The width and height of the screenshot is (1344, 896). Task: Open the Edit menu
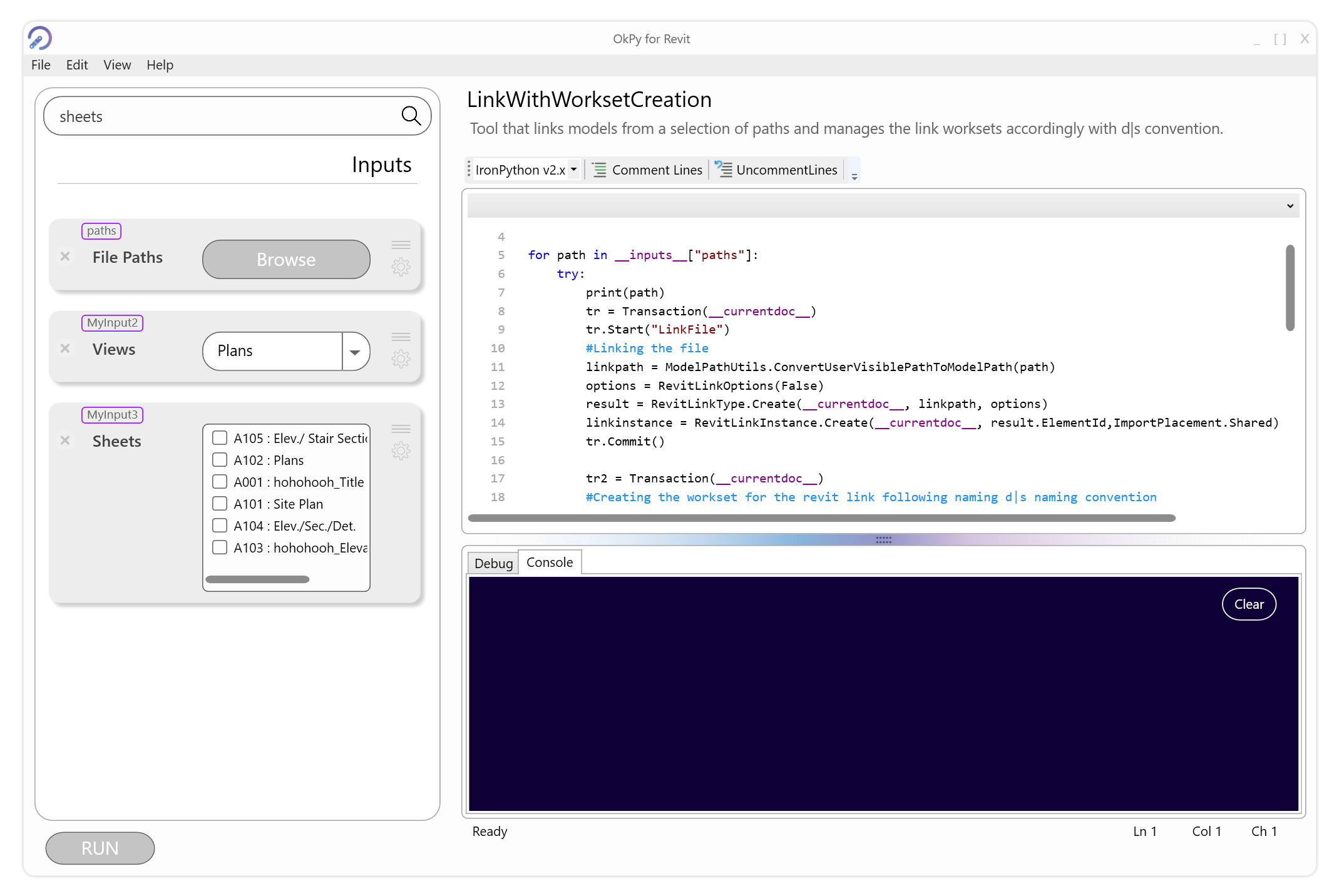tap(76, 64)
